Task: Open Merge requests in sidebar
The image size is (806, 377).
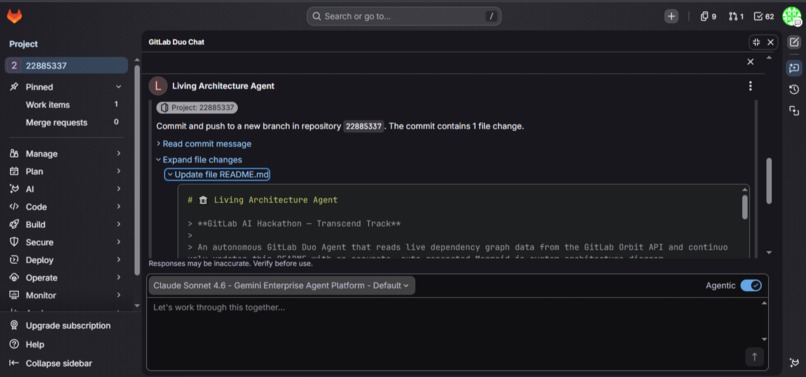Action: [x=66, y=122]
